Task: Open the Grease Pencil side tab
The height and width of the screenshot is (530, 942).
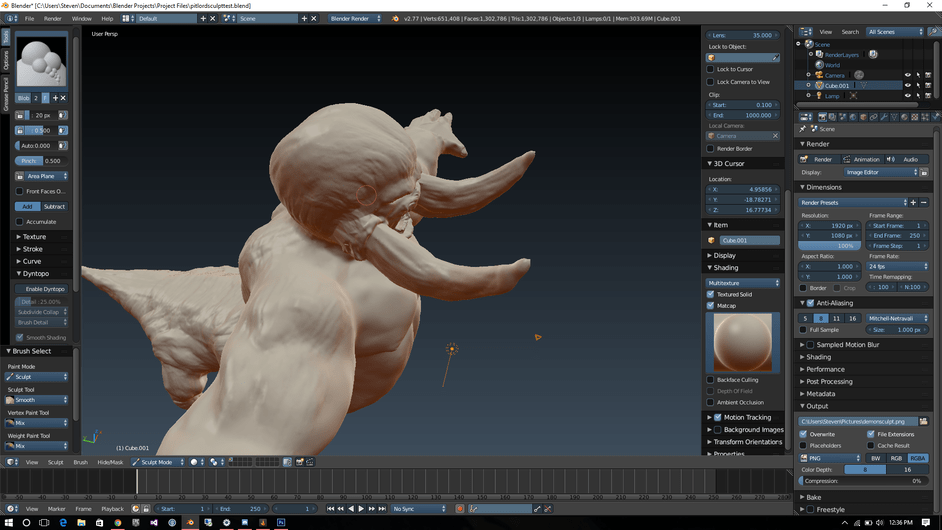Action: [x=5, y=93]
